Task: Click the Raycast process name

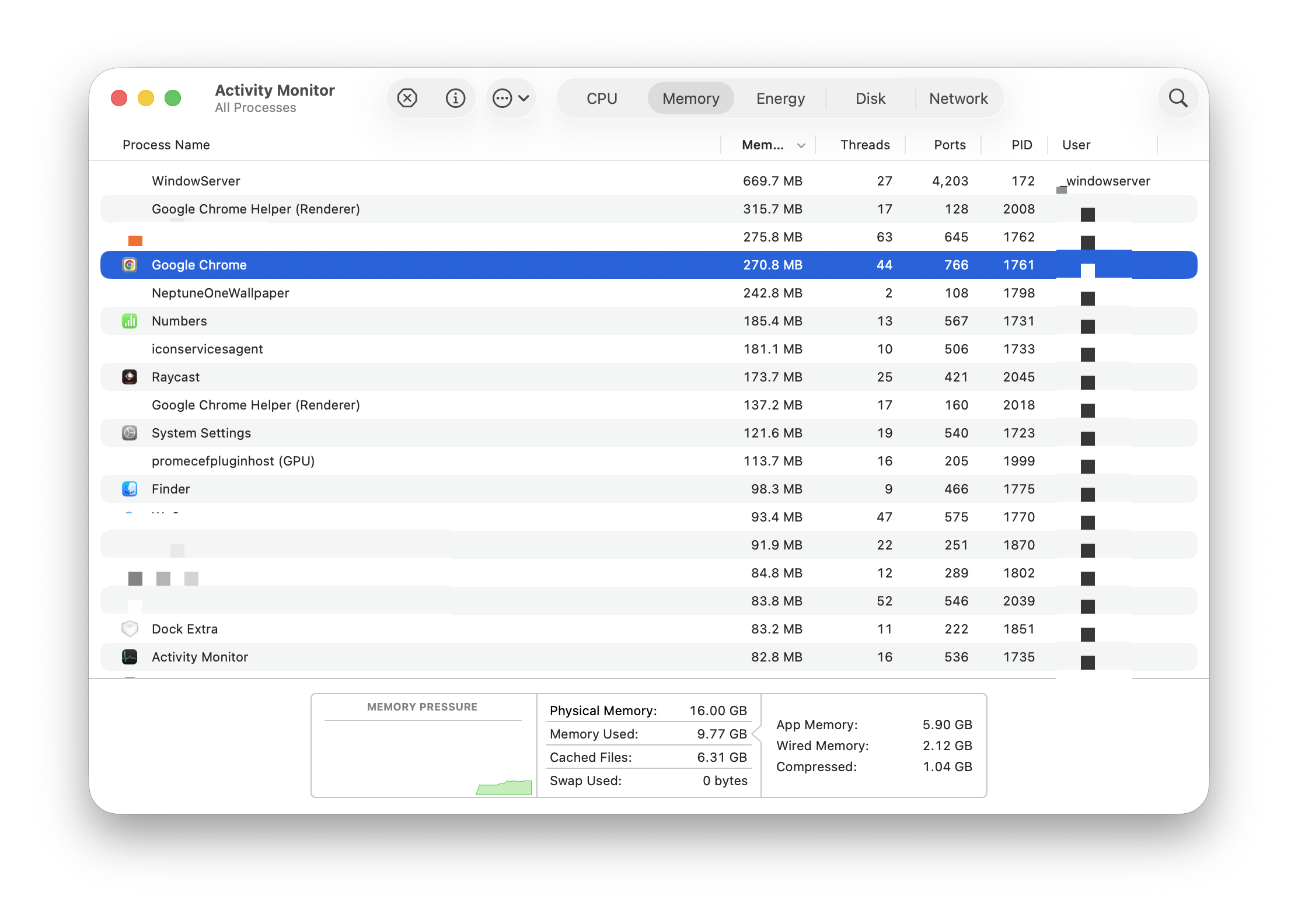Action: 176,377
